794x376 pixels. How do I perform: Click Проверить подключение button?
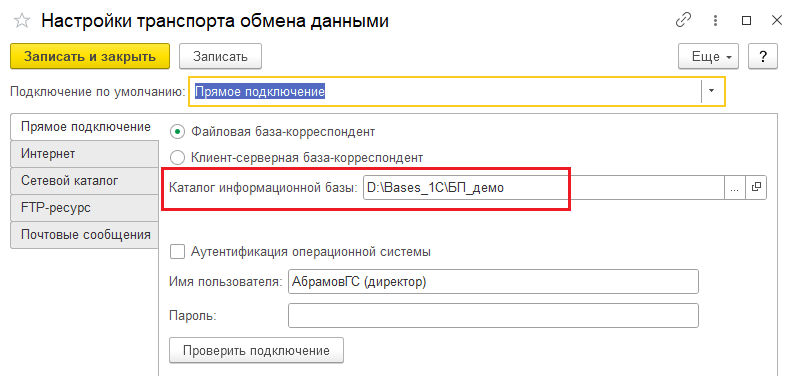[256, 350]
